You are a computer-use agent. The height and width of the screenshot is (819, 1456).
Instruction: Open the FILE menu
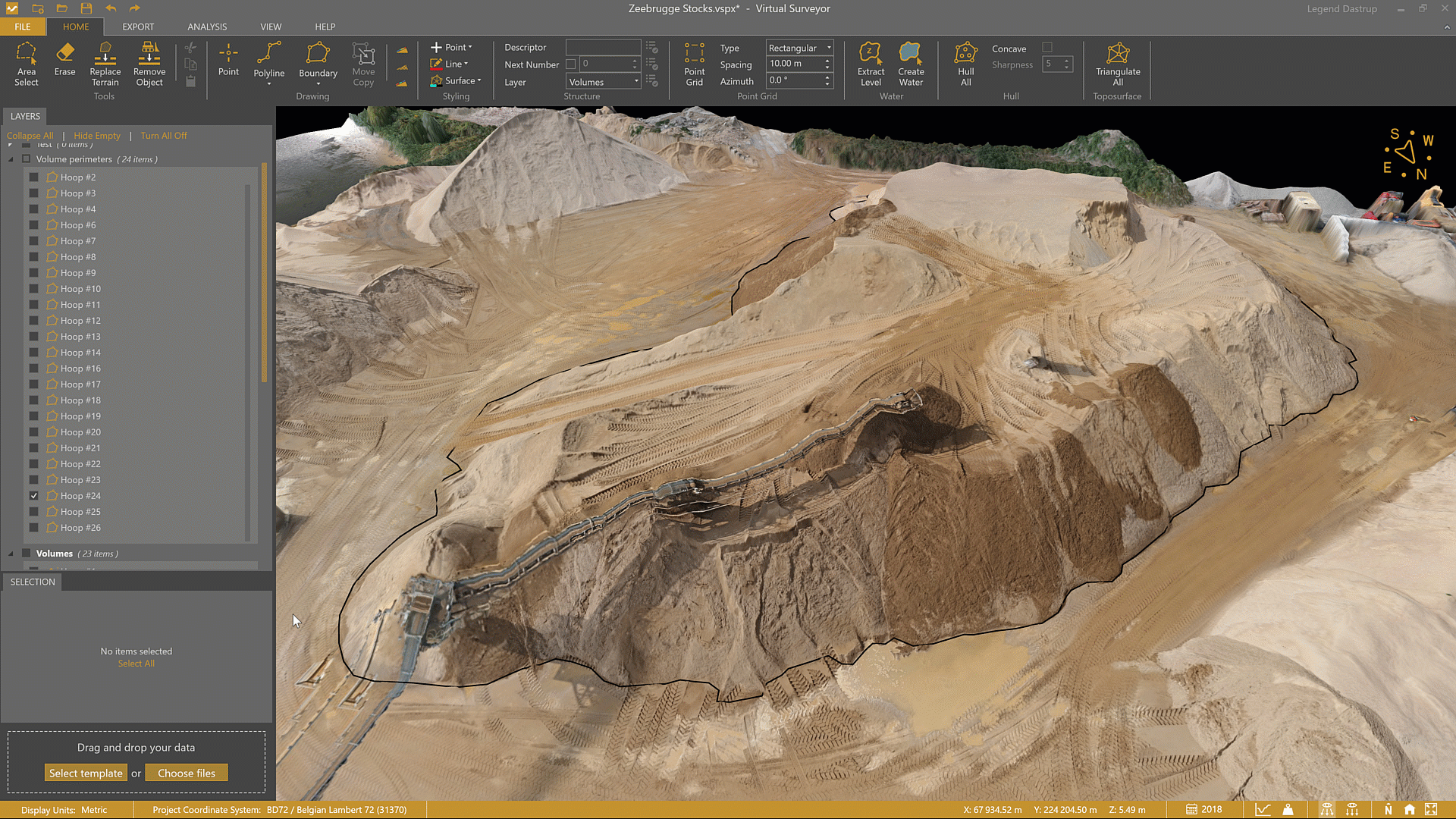pyautogui.click(x=23, y=27)
